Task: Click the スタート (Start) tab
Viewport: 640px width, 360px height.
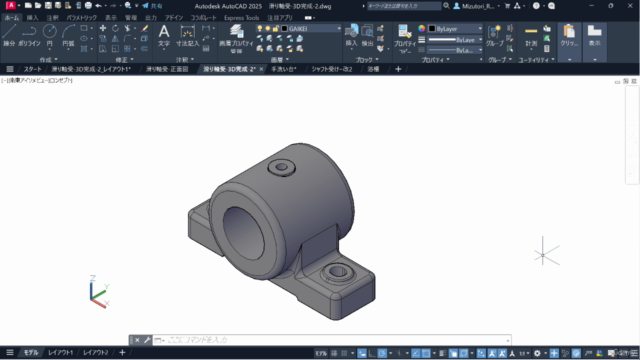Action: tap(32, 69)
